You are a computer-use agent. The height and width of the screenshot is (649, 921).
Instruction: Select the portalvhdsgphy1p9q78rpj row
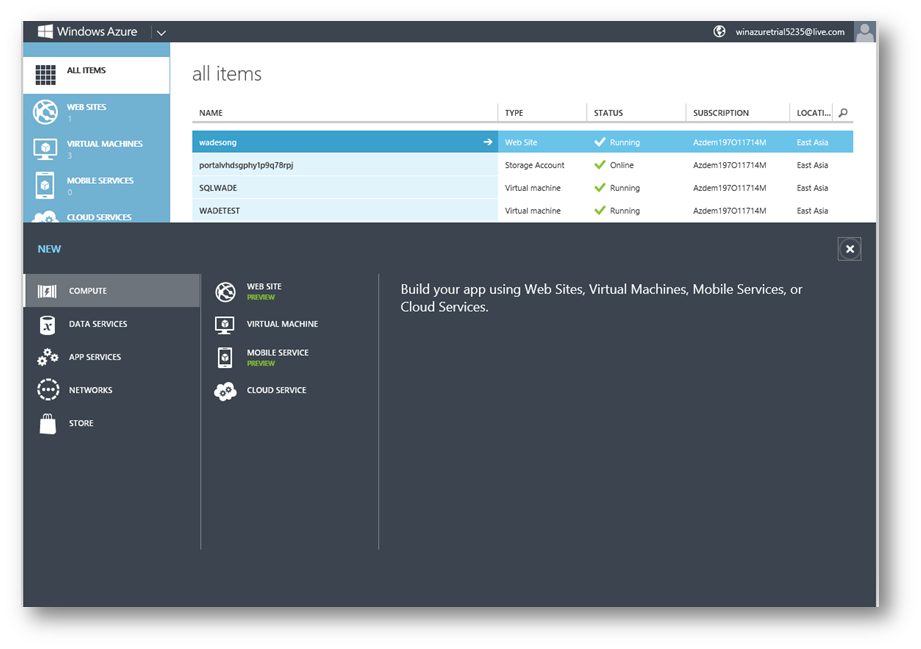(x=522, y=165)
